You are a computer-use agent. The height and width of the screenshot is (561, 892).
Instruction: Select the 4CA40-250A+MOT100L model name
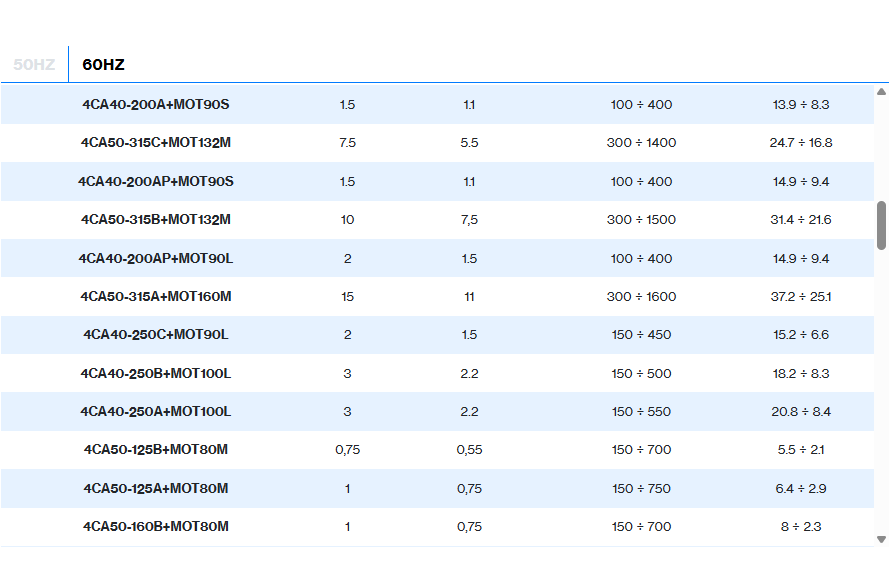[x=155, y=412]
